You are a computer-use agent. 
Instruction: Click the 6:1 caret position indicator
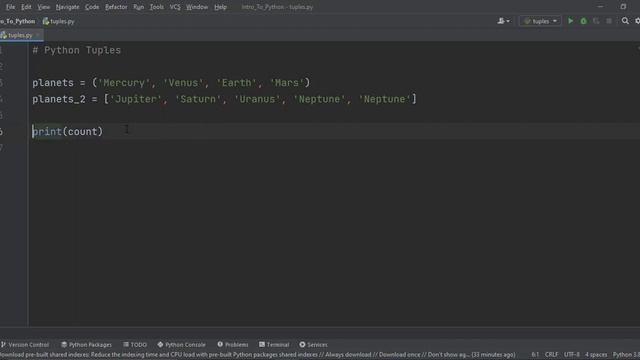pos(535,355)
